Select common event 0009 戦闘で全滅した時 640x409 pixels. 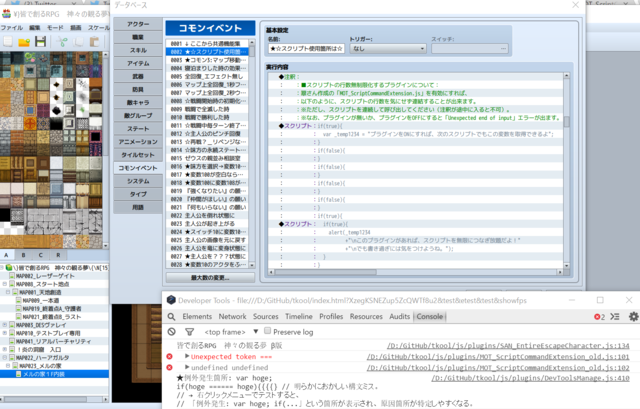pyautogui.click(x=207, y=109)
